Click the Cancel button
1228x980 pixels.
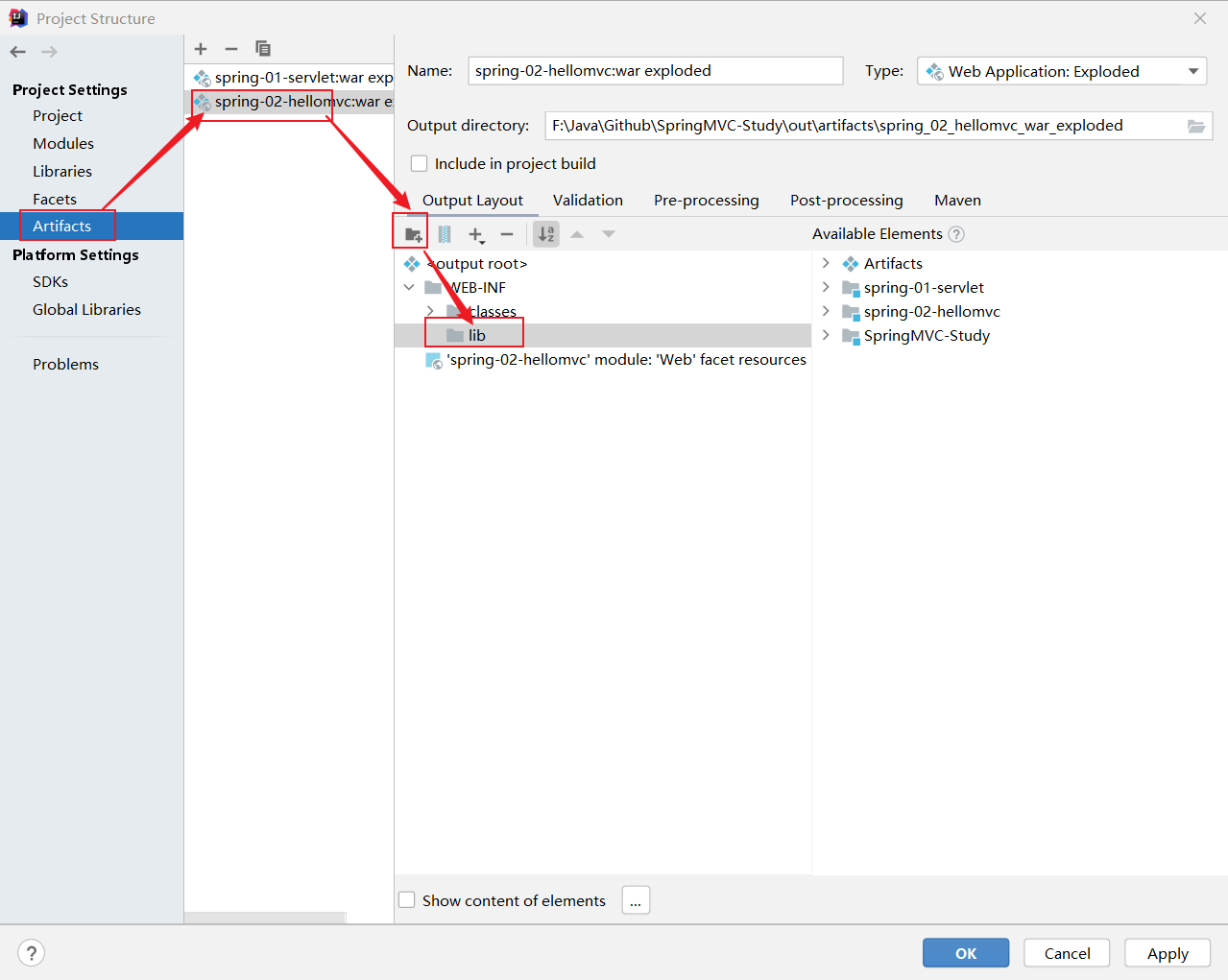pyautogui.click(x=1067, y=953)
